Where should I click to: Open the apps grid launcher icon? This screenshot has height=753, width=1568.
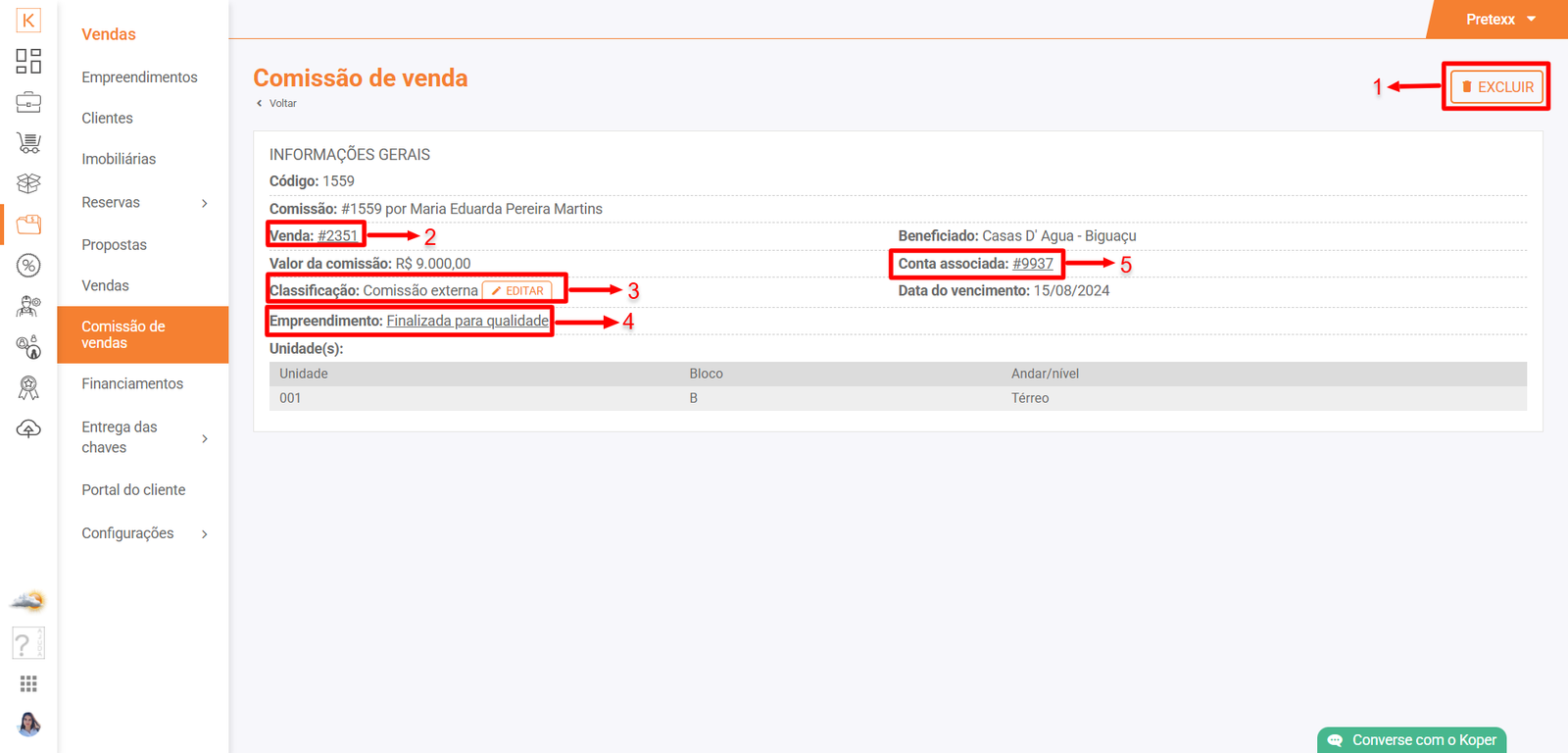[28, 683]
